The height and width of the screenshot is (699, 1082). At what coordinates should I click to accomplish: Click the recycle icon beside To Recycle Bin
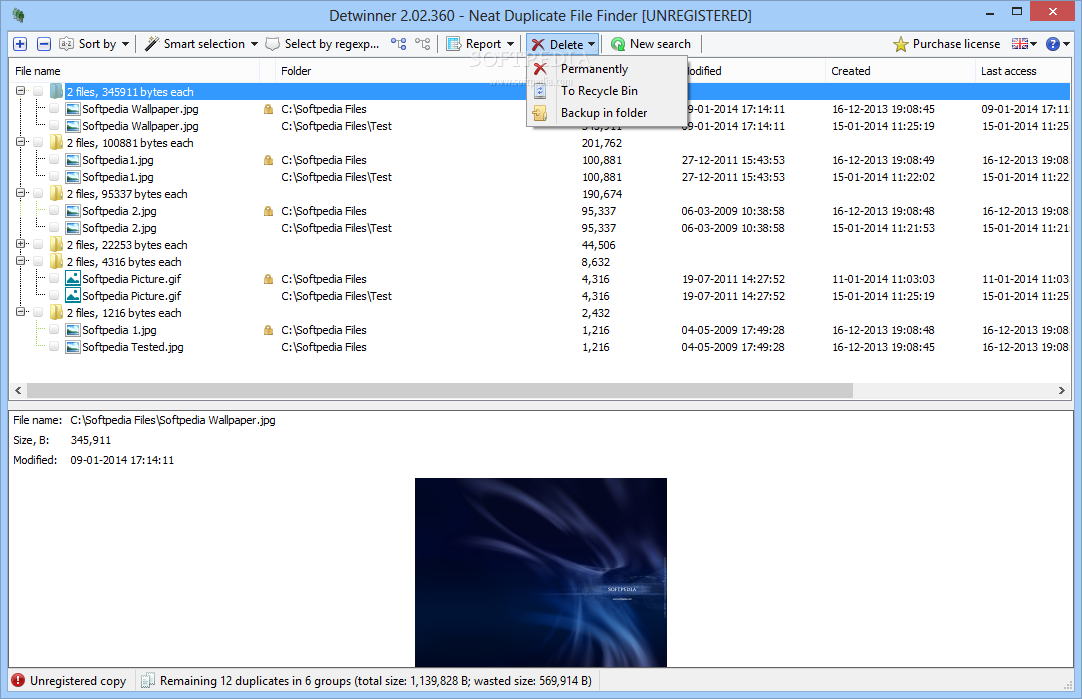click(540, 91)
